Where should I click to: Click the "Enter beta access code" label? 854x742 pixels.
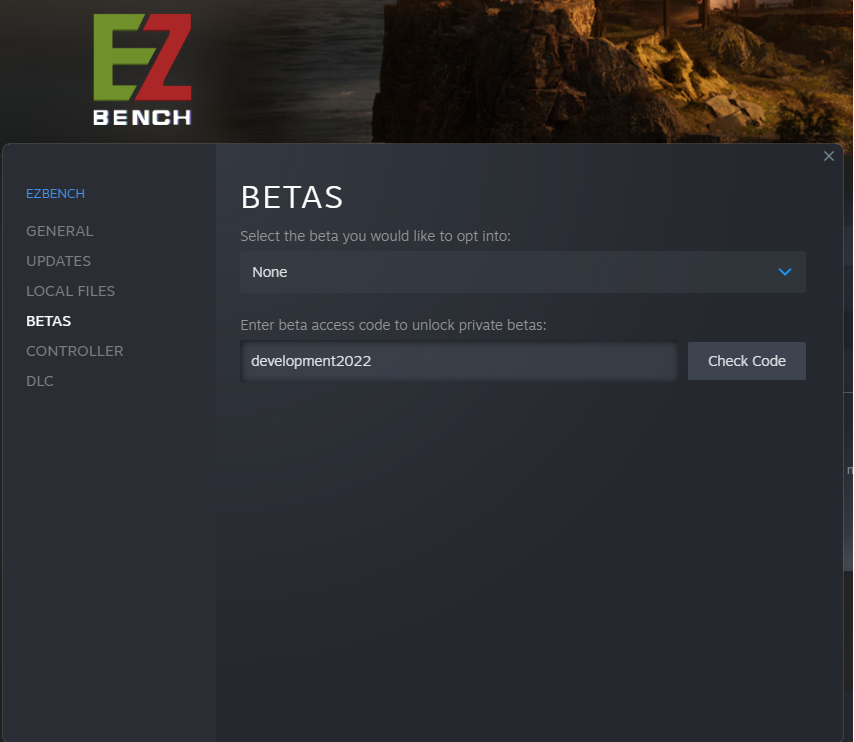[393, 325]
